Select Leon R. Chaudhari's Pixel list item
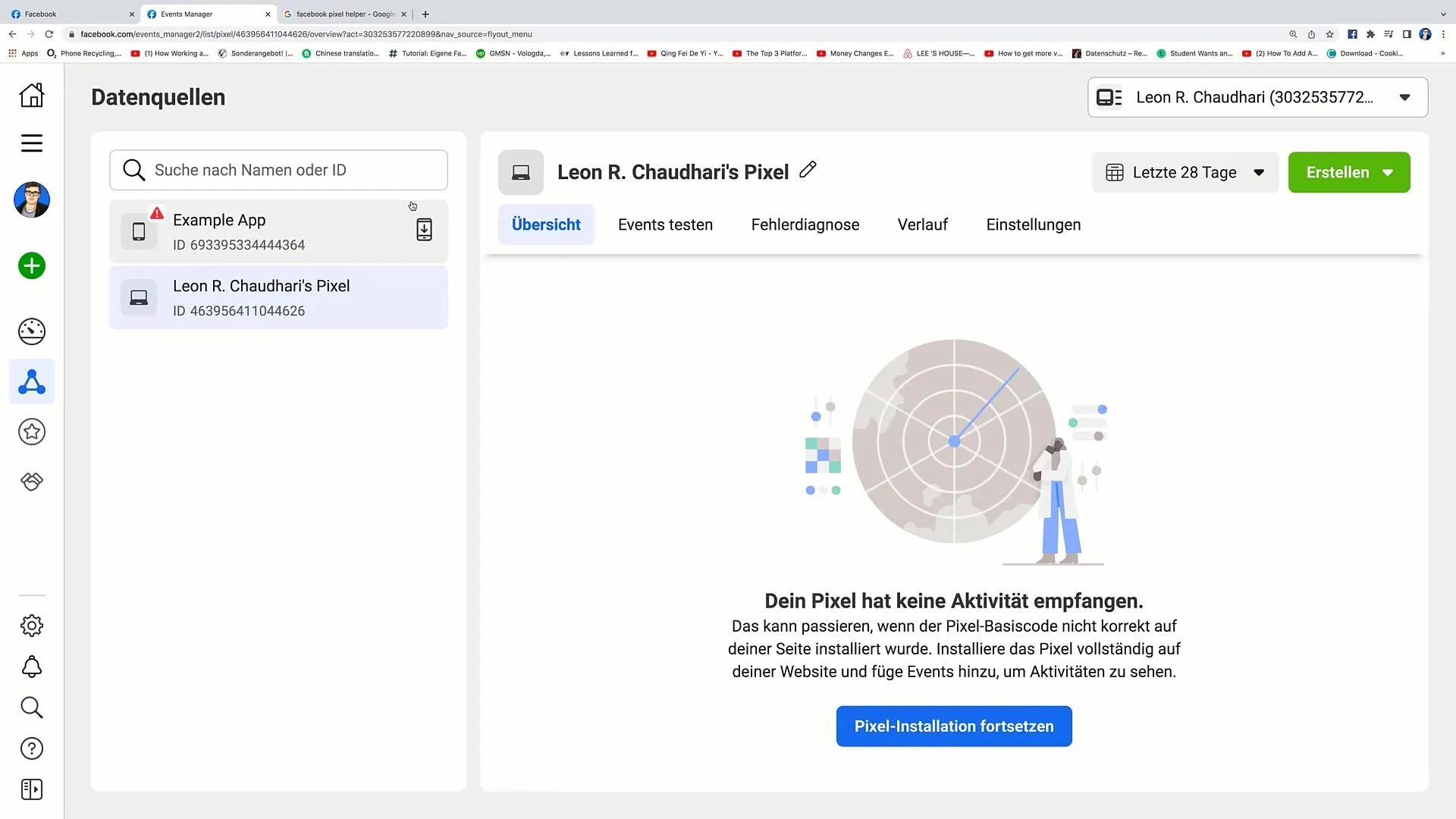The width and height of the screenshot is (1456, 819). 278,298
